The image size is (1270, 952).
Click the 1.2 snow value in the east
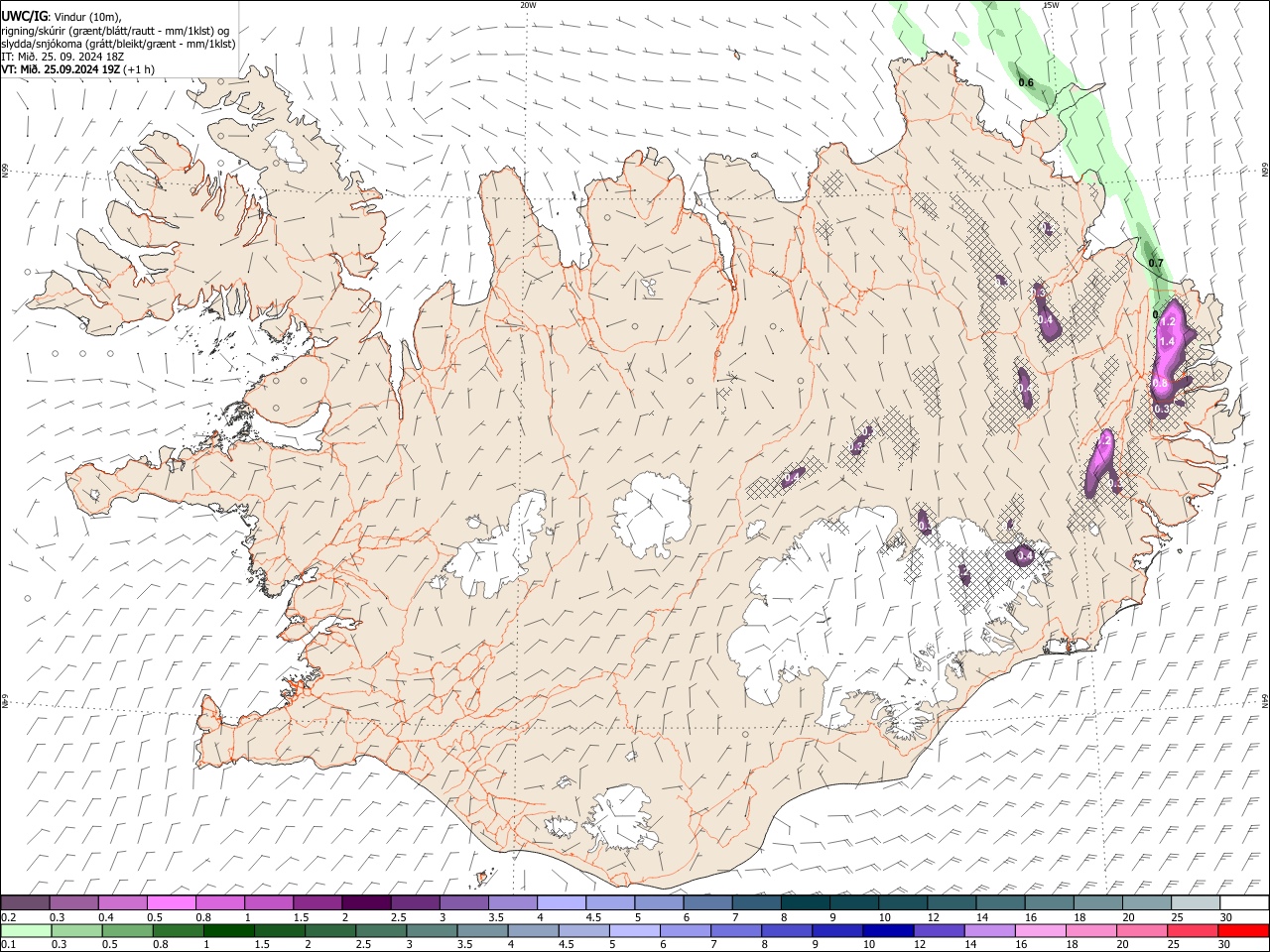tap(1167, 321)
